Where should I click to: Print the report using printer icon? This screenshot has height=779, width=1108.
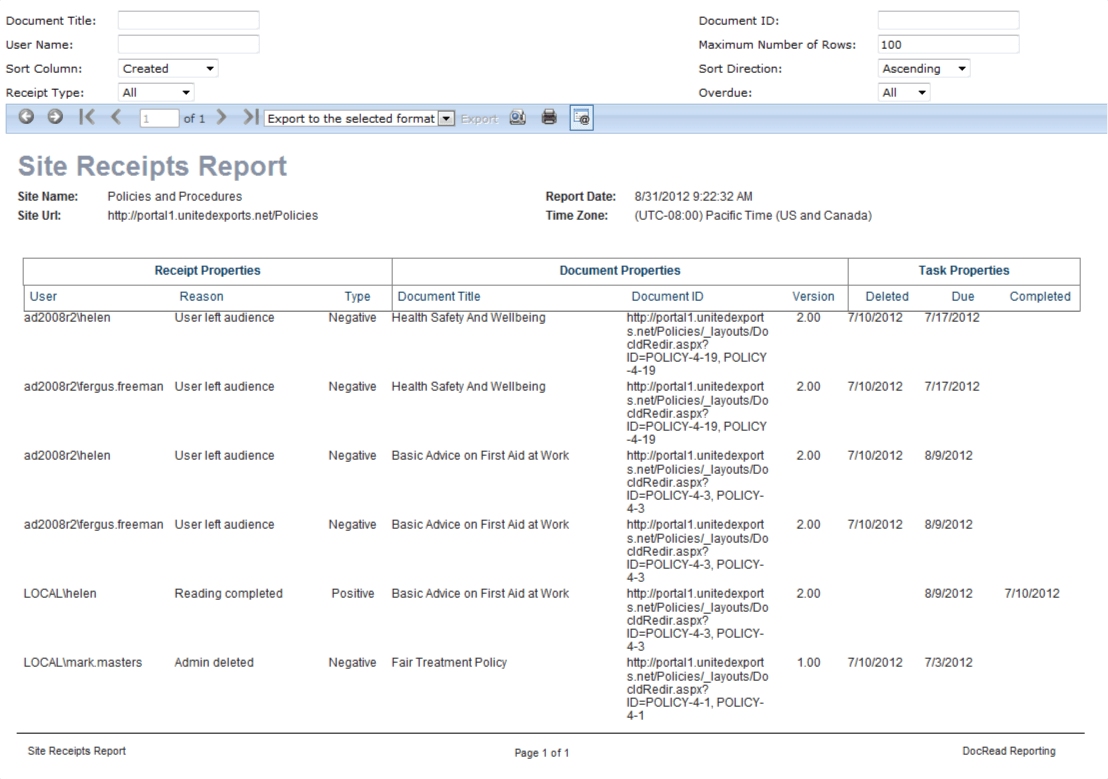548,118
